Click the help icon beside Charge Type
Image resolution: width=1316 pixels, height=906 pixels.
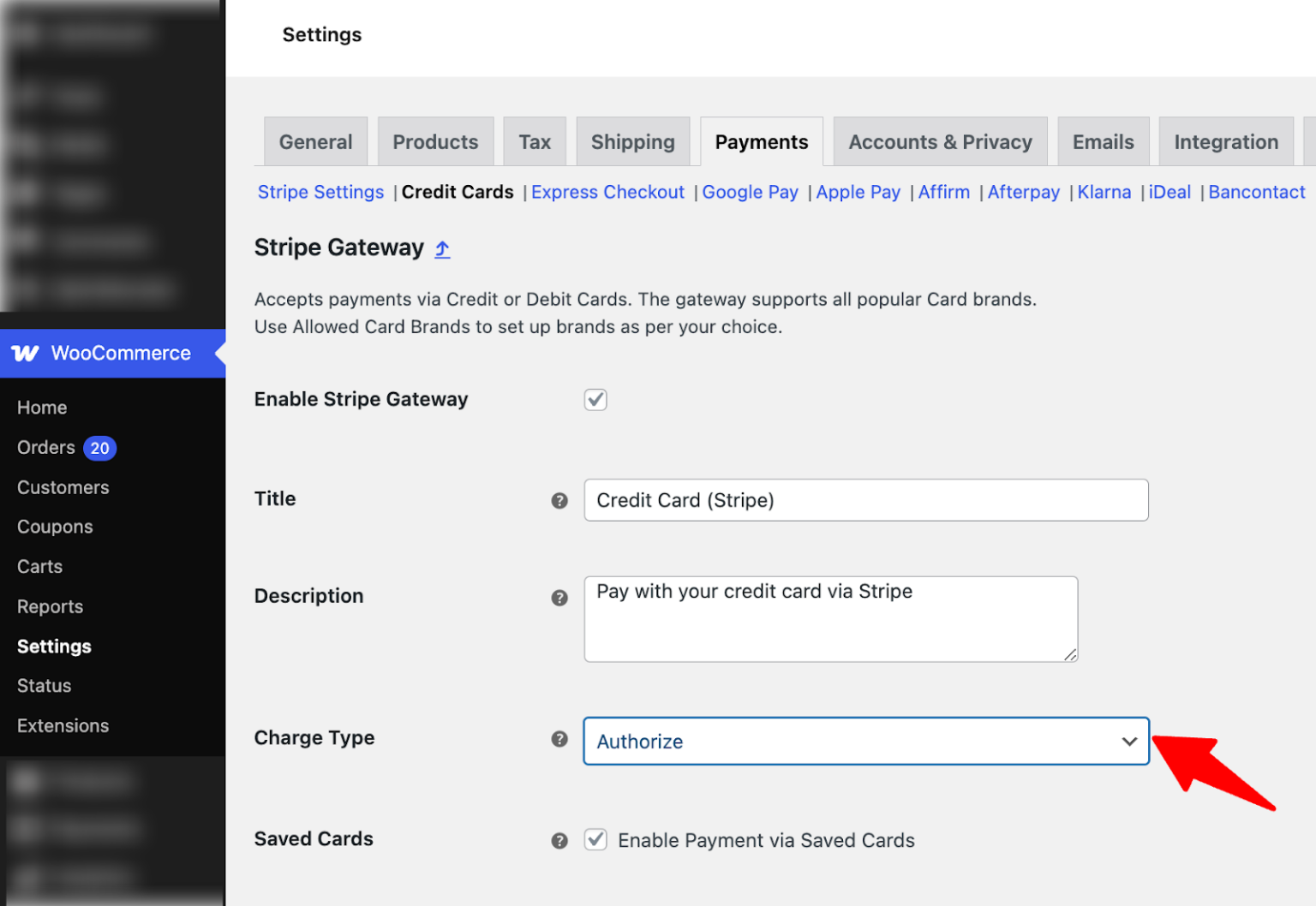[559, 738]
